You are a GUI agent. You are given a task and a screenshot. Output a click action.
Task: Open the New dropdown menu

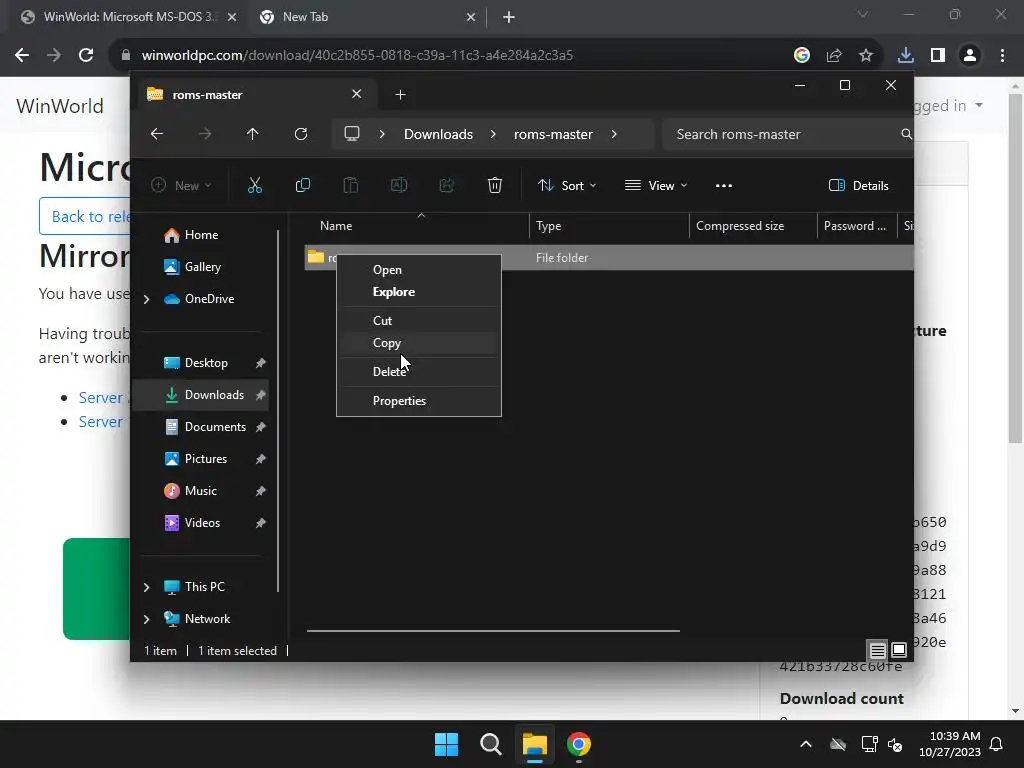(x=182, y=185)
